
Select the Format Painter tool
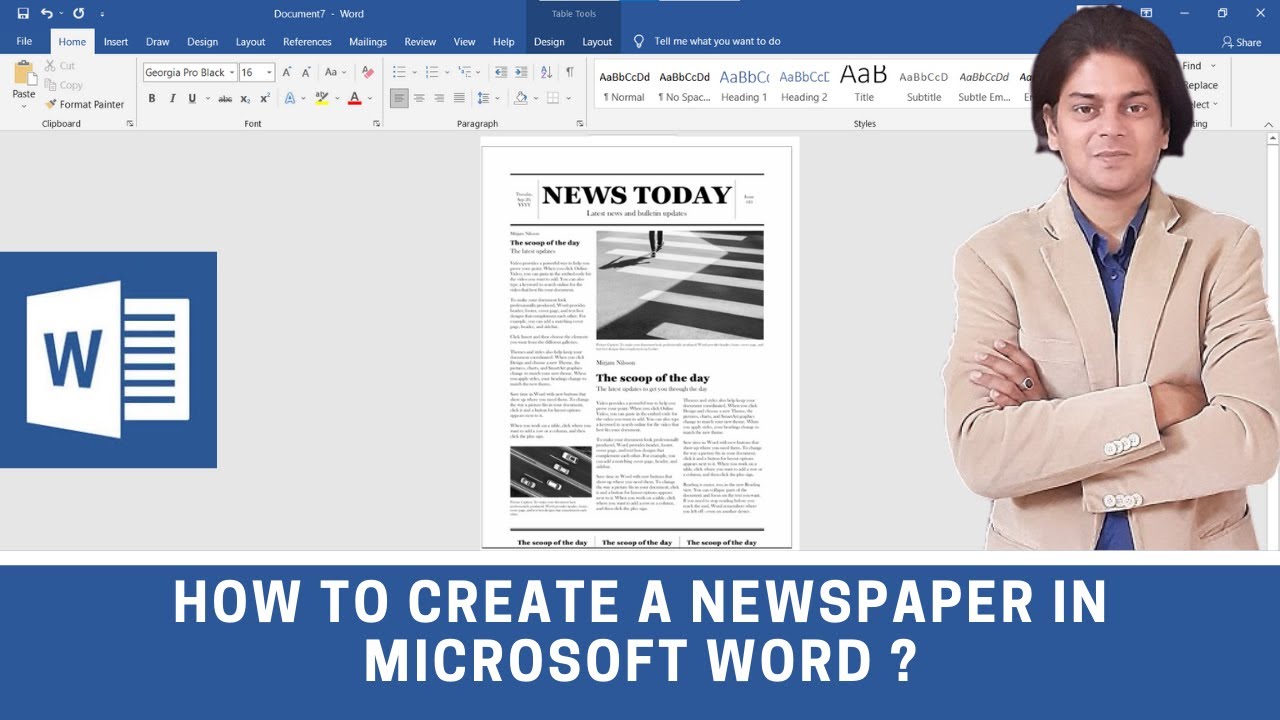[x=84, y=104]
